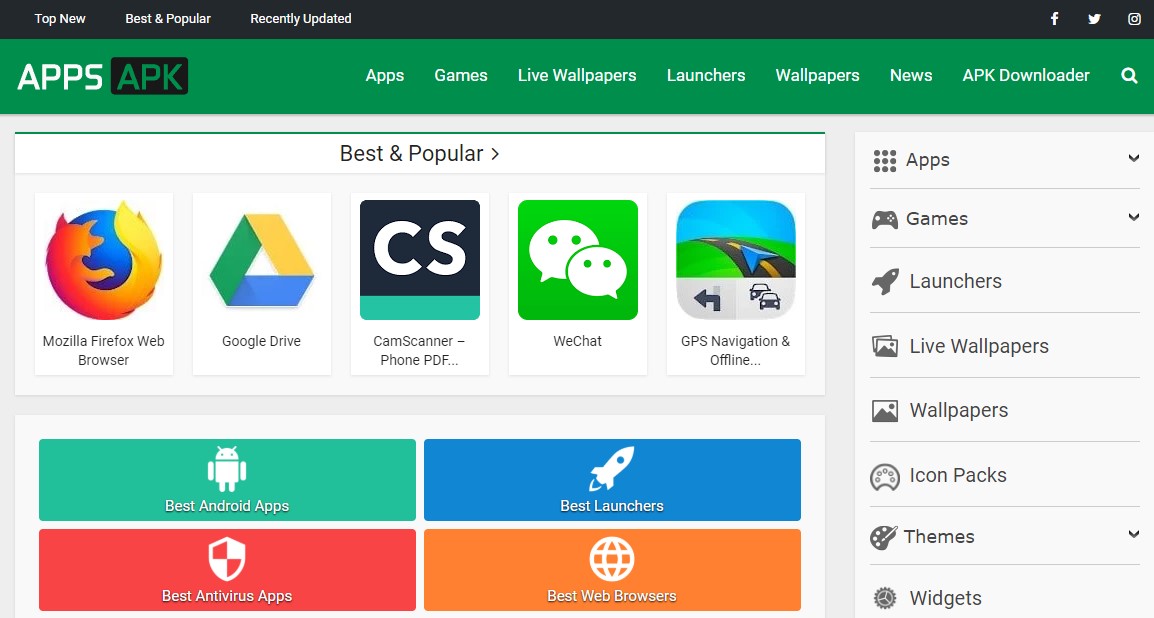Open the search magnifier icon in header
The width and height of the screenshot is (1154, 618).
[x=1129, y=76]
